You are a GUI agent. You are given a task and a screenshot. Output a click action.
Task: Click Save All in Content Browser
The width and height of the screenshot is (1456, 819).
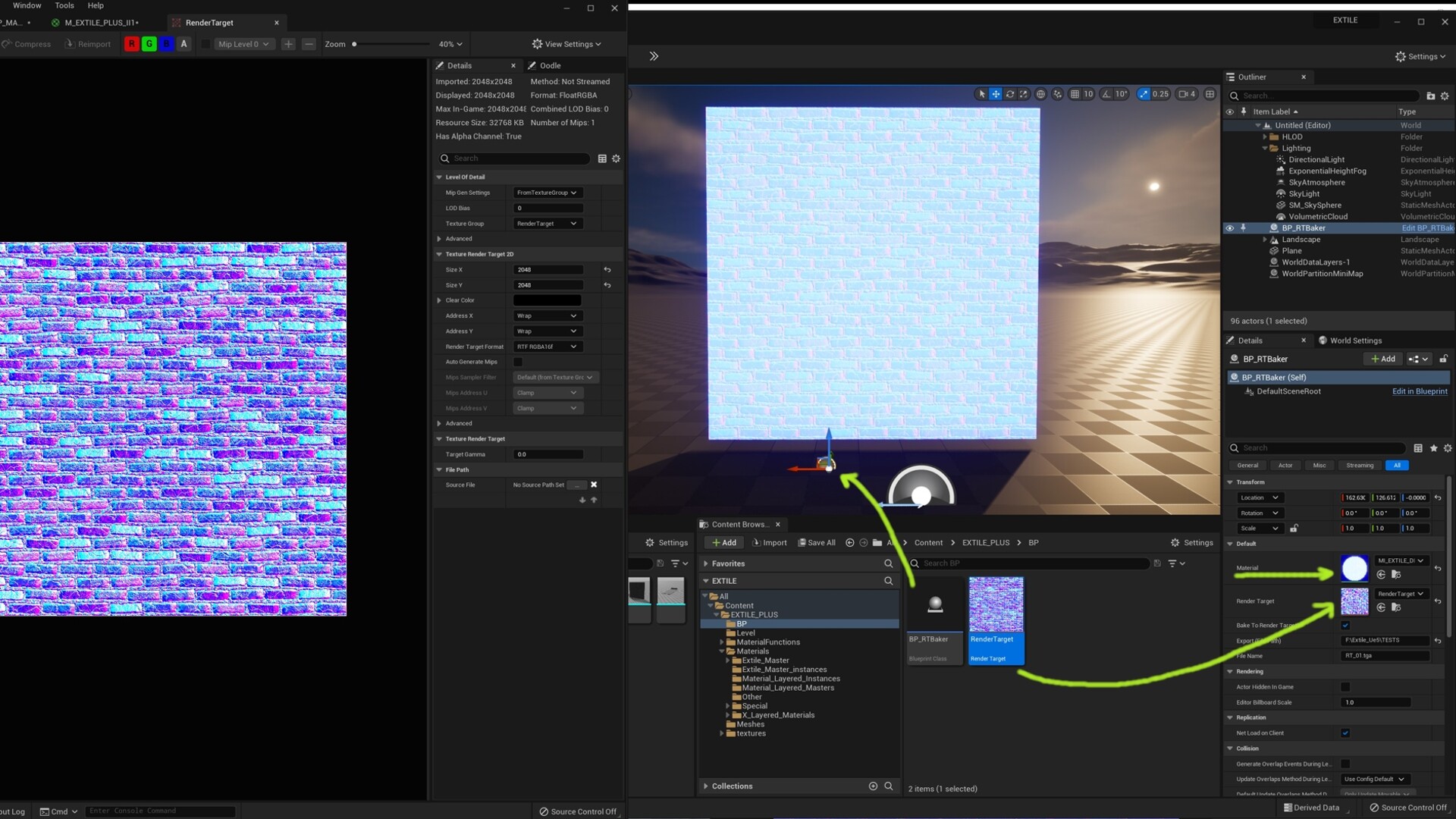[x=817, y=542]
